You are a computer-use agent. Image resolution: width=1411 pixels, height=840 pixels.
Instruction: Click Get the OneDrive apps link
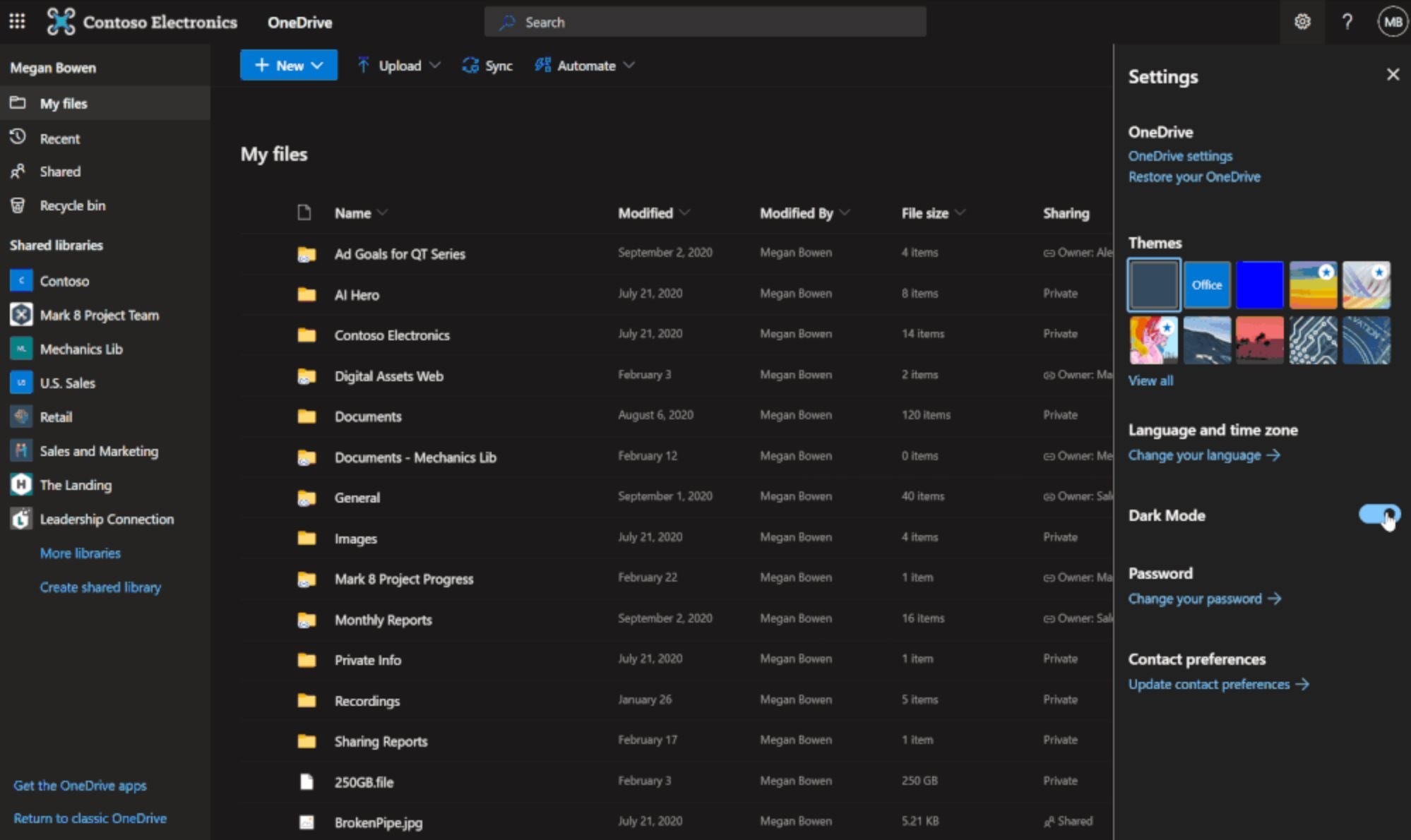pos(80,785)
